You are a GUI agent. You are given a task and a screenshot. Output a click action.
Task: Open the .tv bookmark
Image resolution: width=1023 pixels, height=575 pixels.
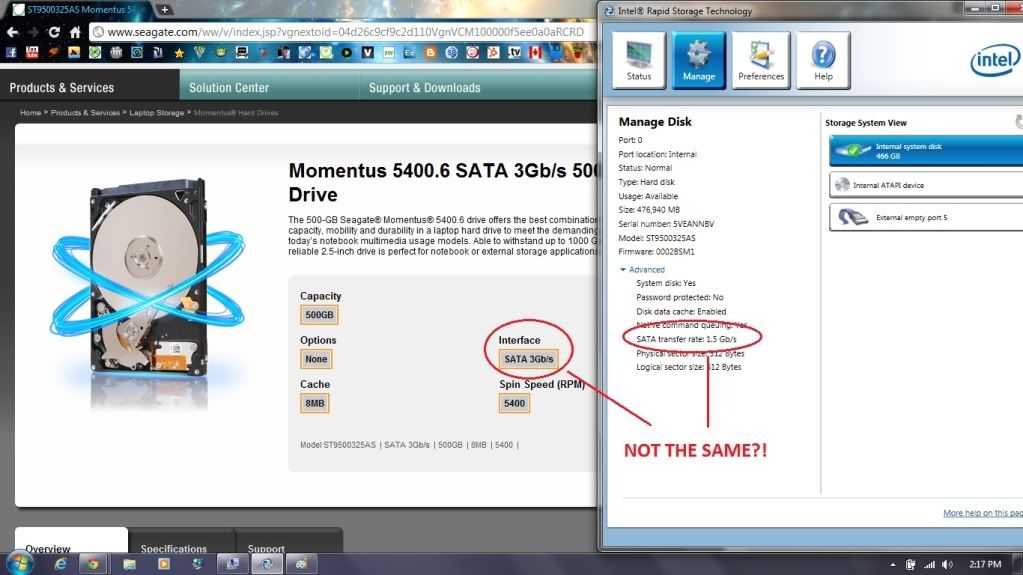[515, 53]
